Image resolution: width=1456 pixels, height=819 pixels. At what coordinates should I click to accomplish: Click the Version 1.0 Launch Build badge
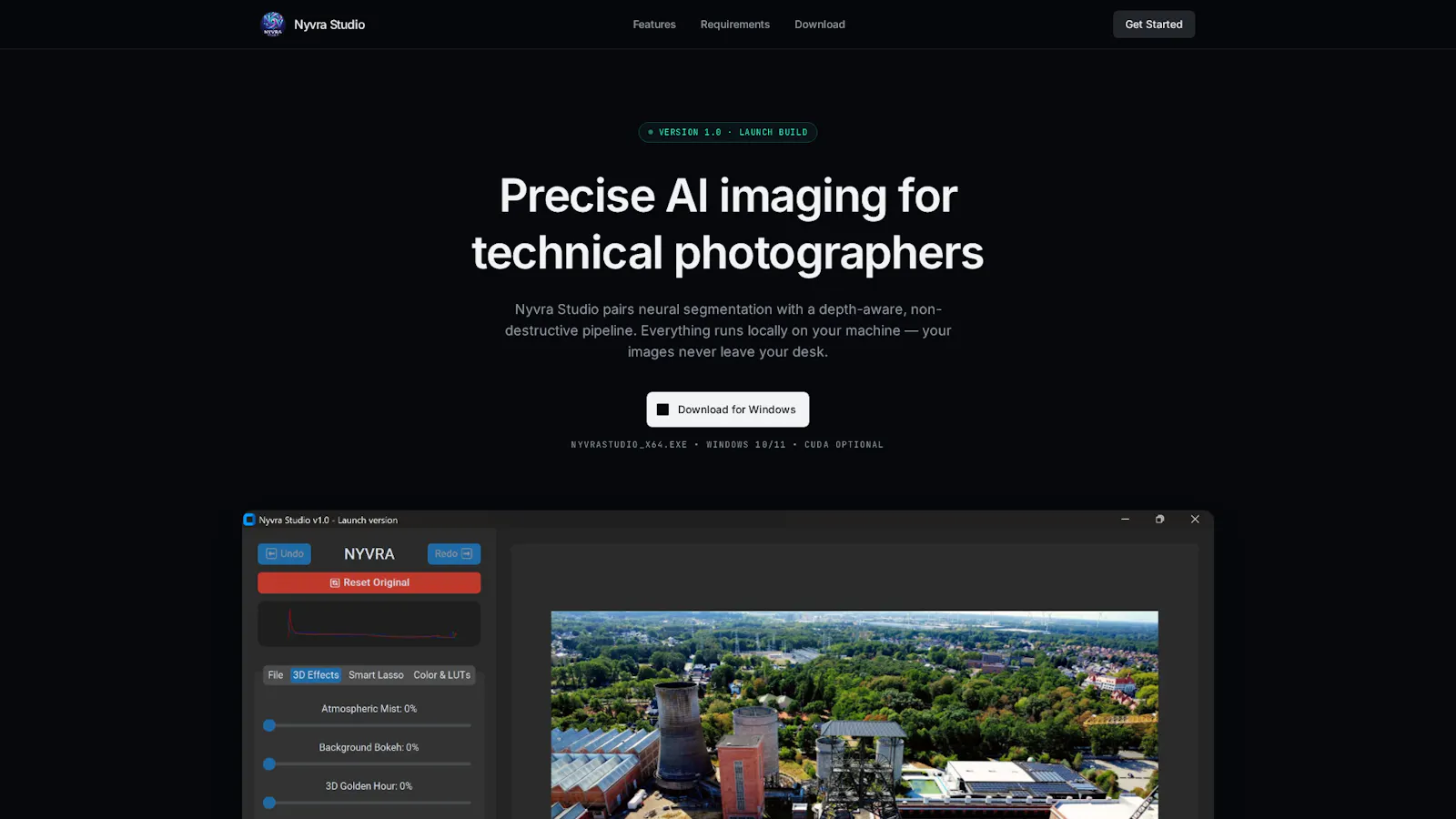[x=727, y=132]
